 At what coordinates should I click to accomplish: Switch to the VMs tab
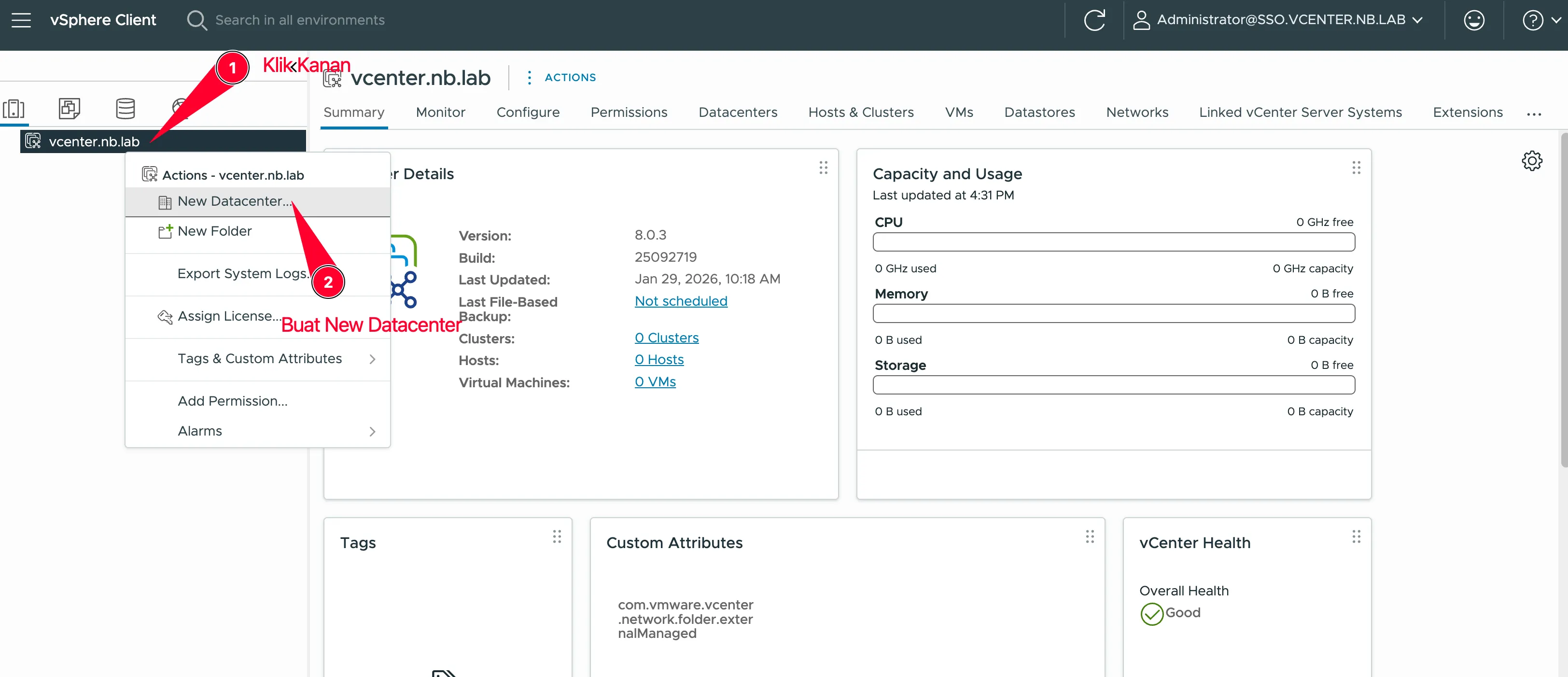959,113
